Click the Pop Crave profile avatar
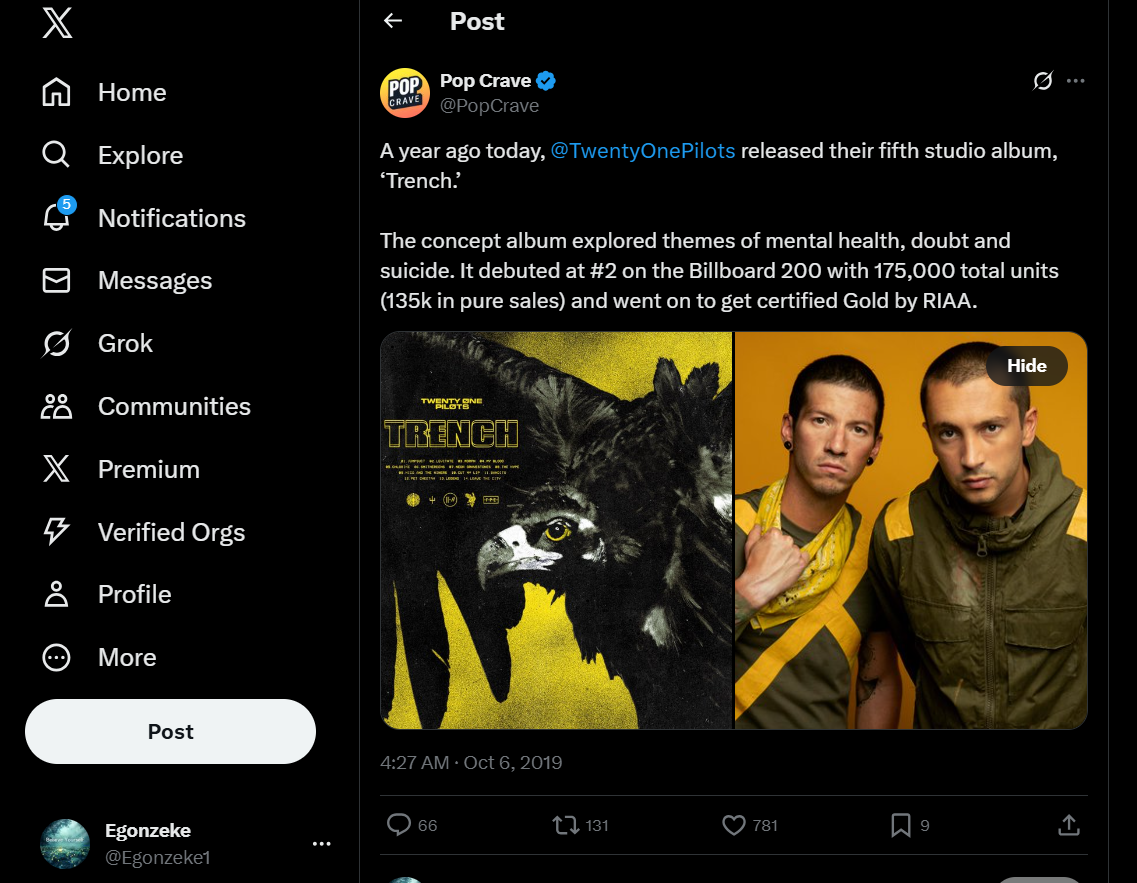This screenshot has width=1137, height=883. click(405, 92)
